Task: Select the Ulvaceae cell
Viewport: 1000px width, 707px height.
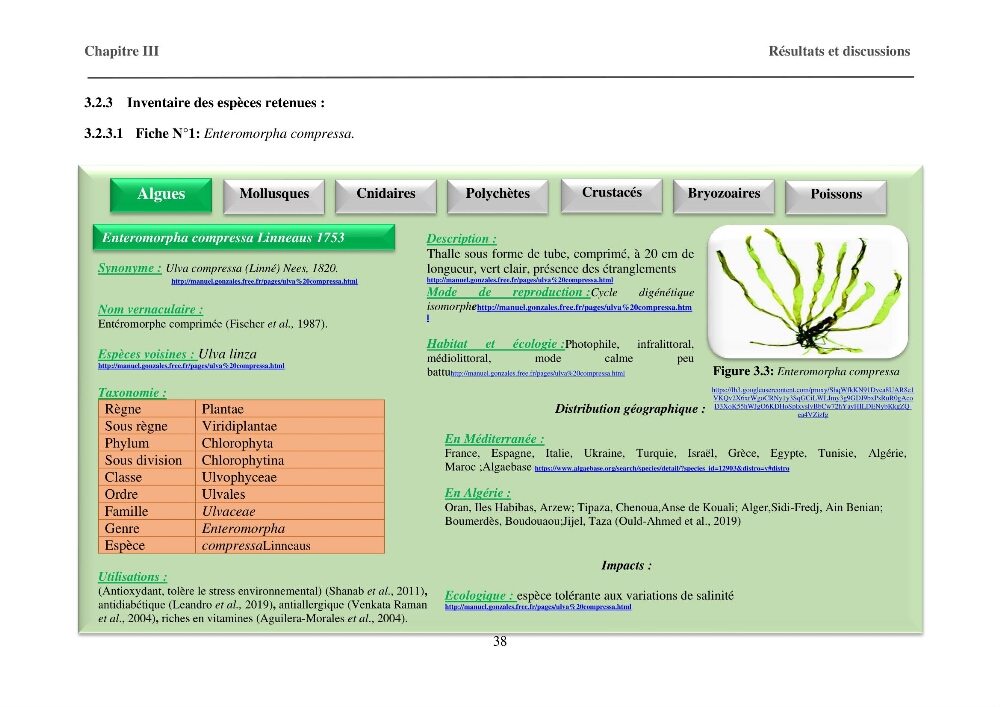Action: pos(290,511)
